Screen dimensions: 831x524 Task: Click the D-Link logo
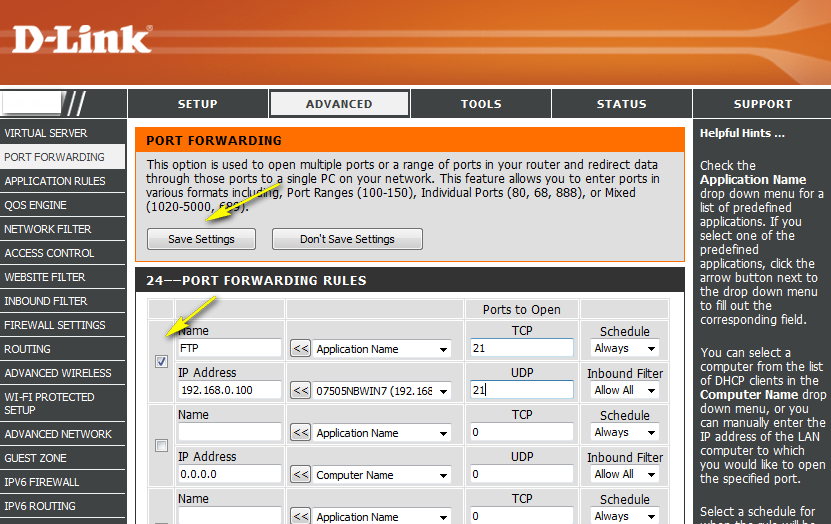[x=82, y=39]
